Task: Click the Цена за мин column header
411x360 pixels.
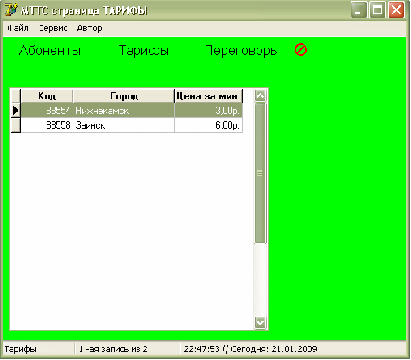Action: click(208, 96)
